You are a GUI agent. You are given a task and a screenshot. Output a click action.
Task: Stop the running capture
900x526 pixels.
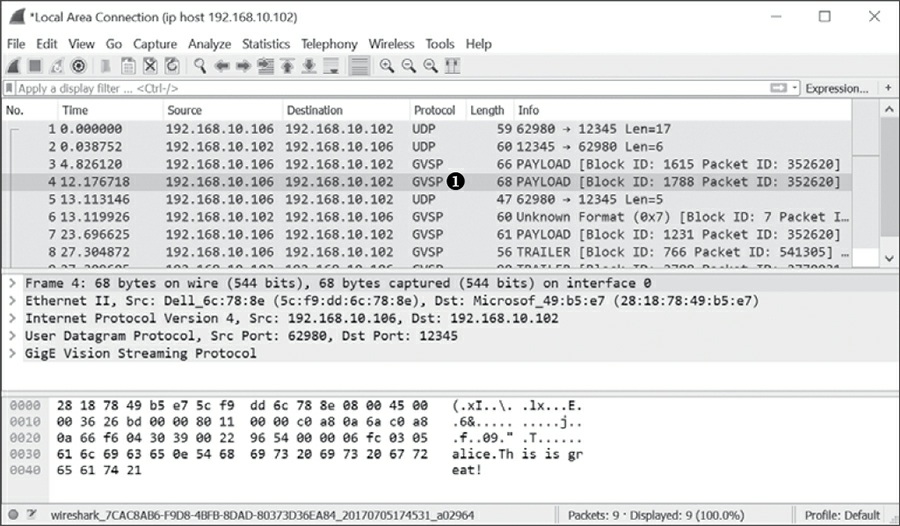(x=35, y=66)
